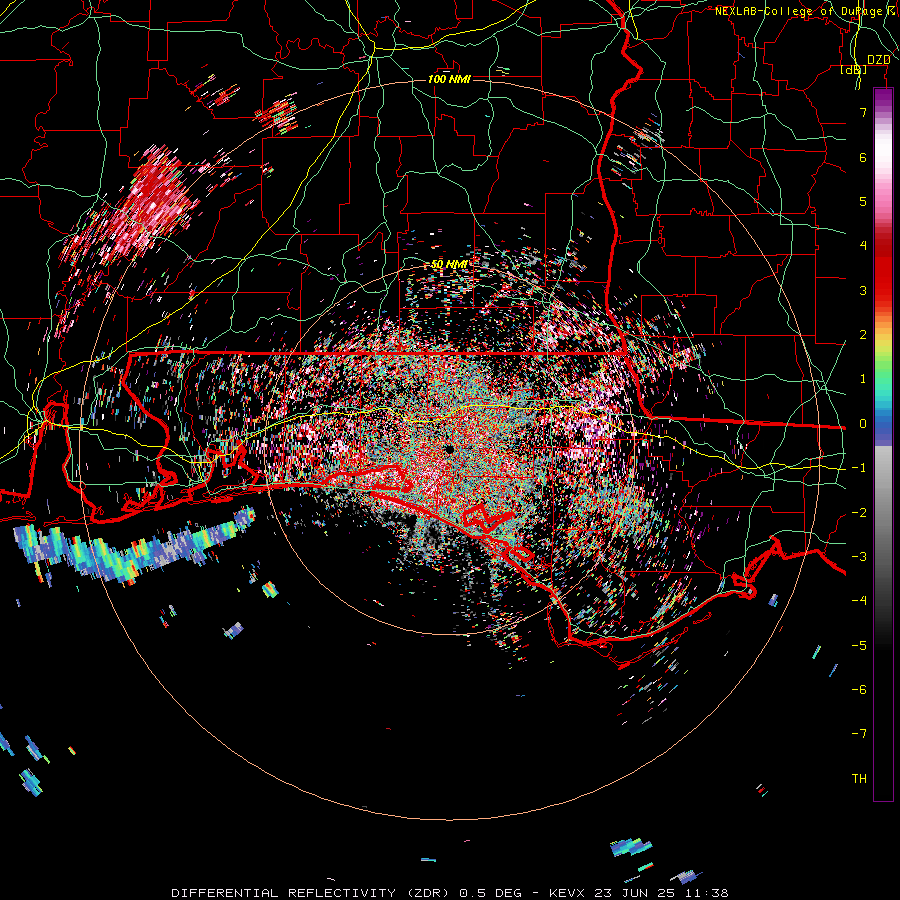Click the TH label at scale bottom
The width and height of the screenshot is (900, 900).
tap(859, 779)
